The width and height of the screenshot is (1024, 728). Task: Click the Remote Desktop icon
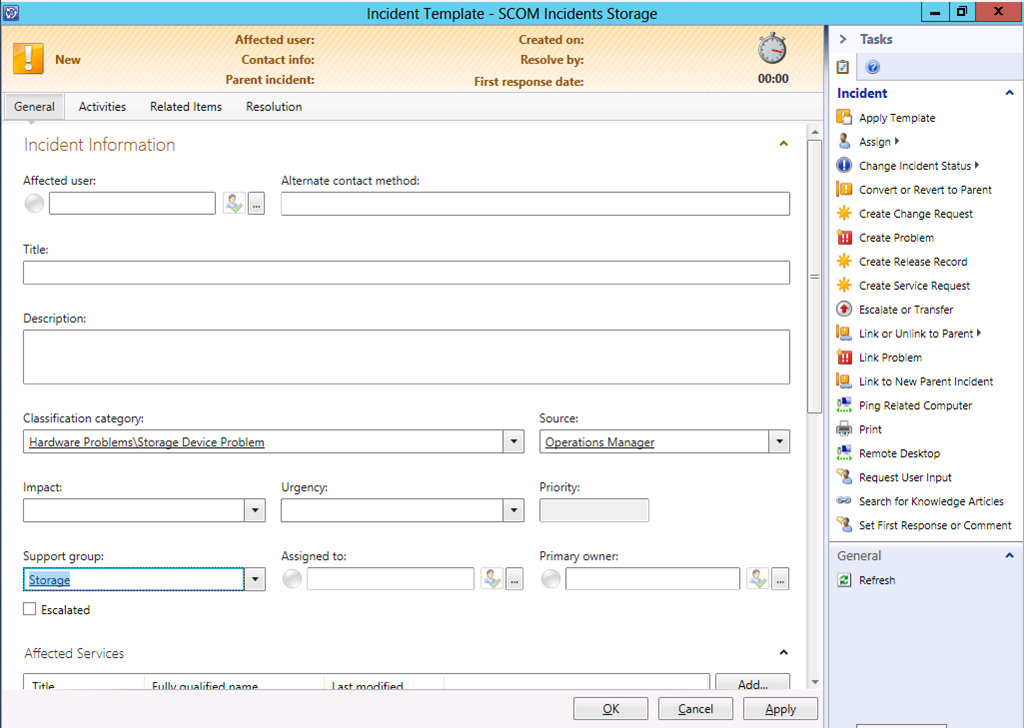click(844, 454)
